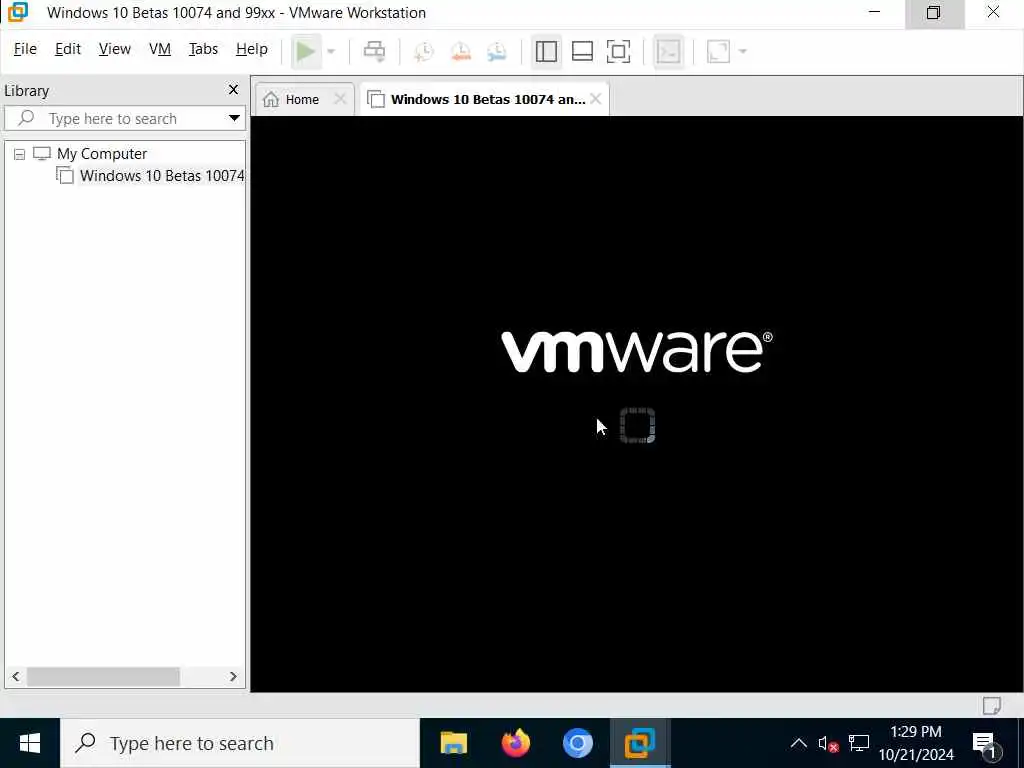This screenshot has width=1024, height=768.
Task: Open the File menu
Action: tap(25, 49)
